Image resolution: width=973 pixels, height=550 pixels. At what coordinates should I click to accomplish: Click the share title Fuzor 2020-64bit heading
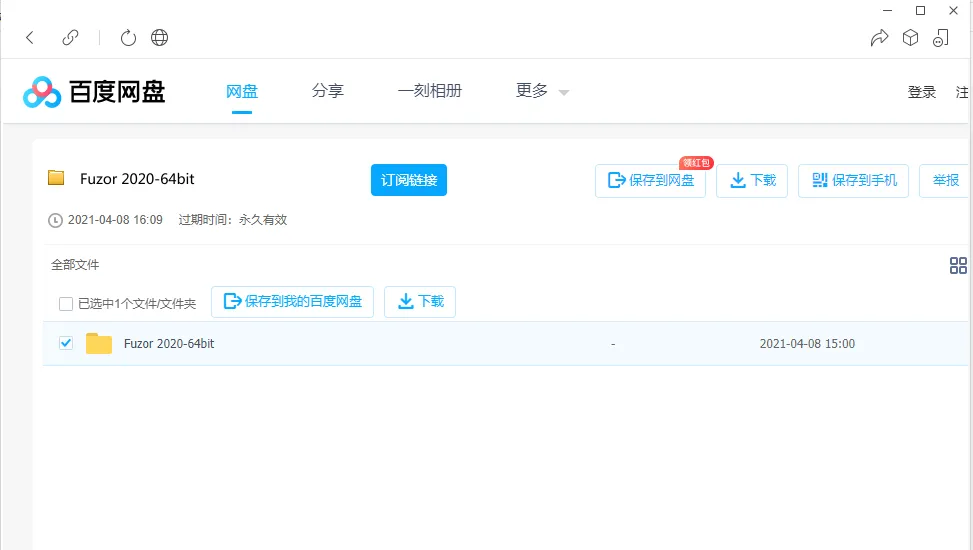click(137, 179)
